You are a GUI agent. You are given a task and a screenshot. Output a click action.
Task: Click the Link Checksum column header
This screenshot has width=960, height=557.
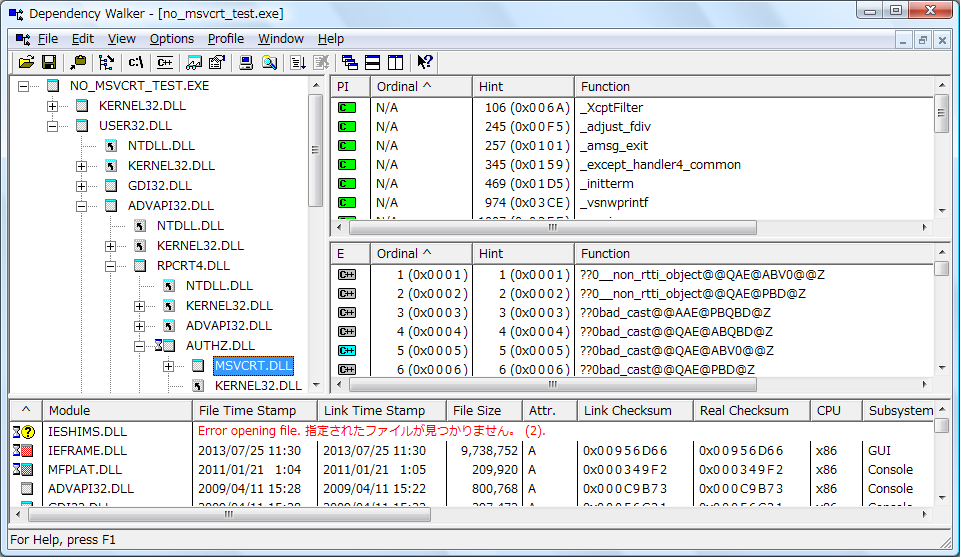(x=627, y=410)
